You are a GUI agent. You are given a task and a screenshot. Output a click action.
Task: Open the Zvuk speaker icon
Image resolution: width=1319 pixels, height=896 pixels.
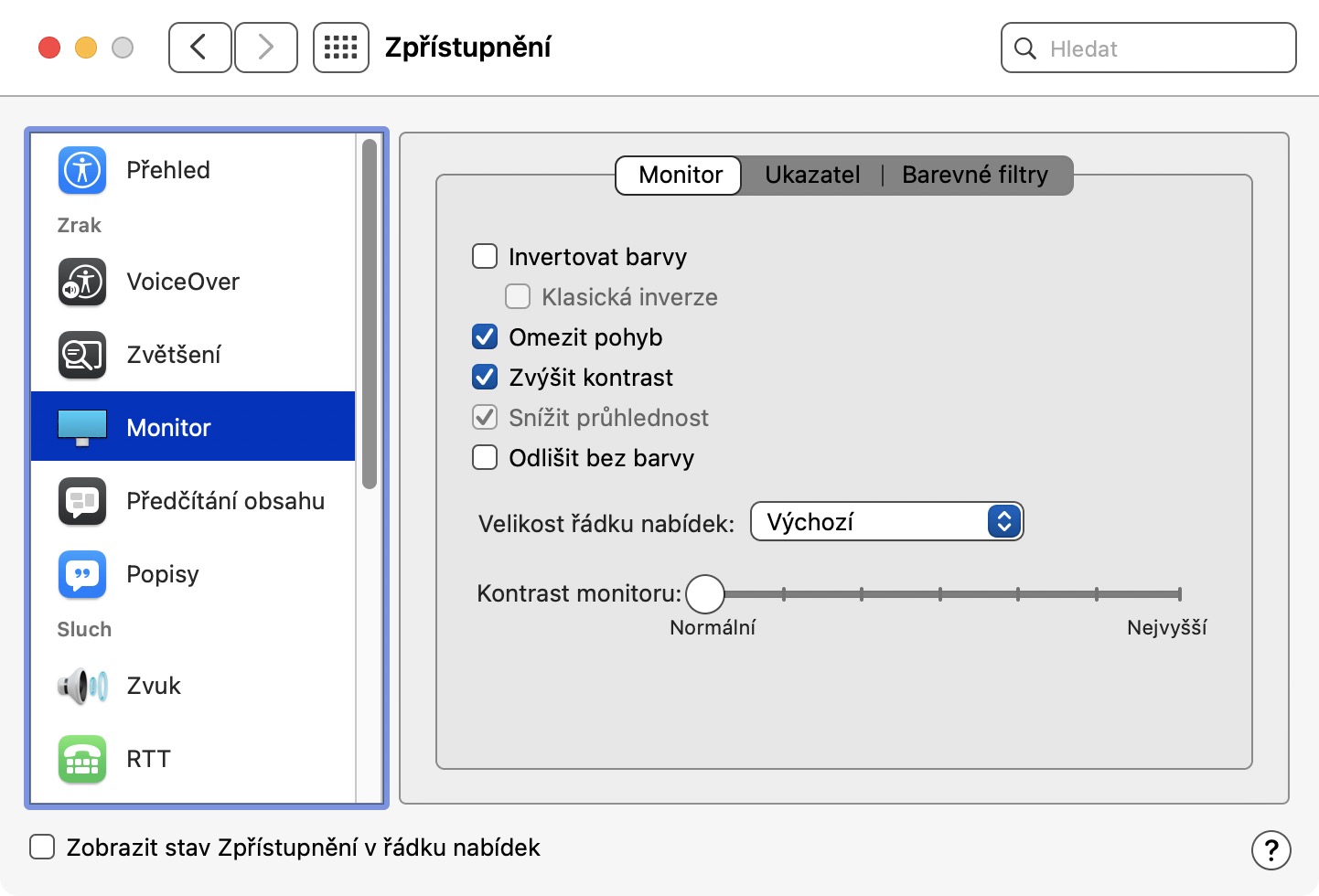click(x=82, y=686)
